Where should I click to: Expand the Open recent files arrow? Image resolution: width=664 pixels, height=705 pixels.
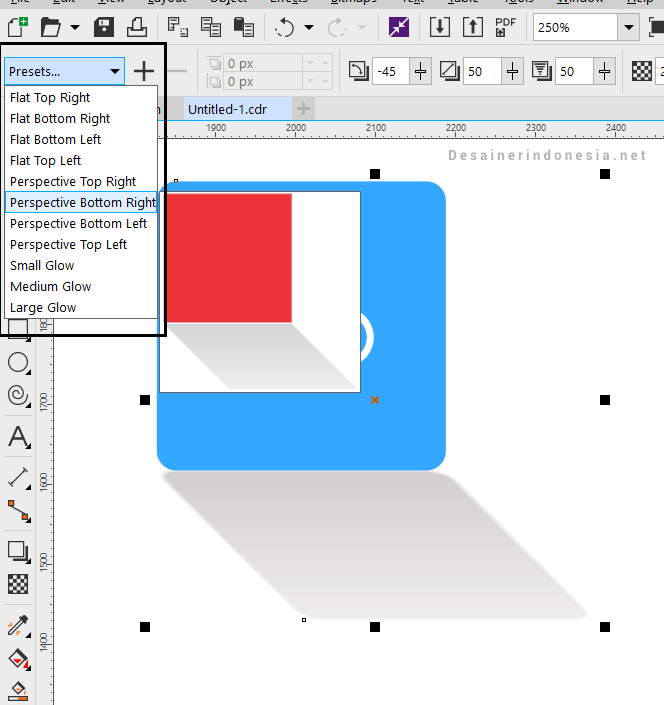[x=75, y=27]
